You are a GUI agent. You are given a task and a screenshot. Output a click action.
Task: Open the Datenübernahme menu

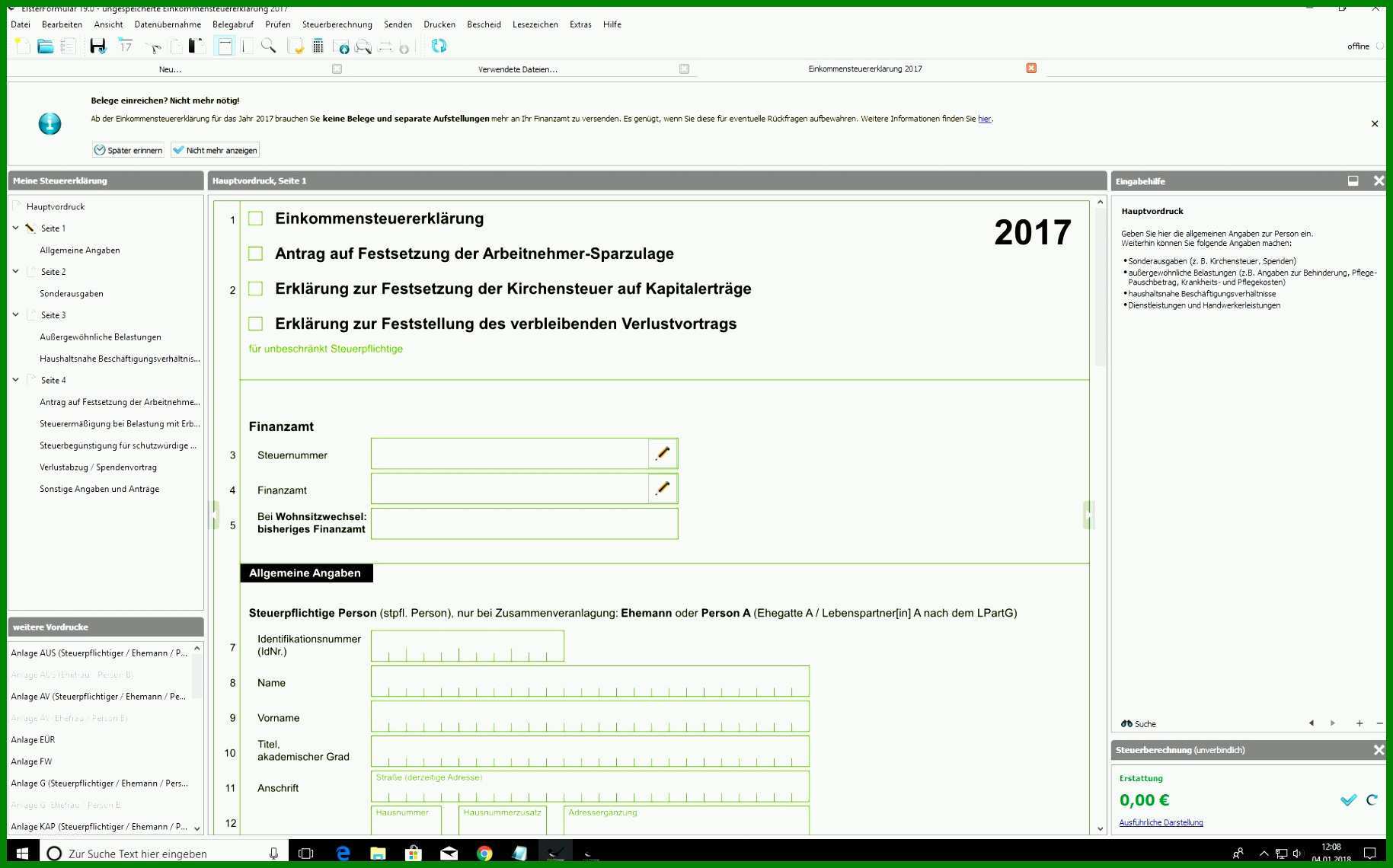168,24
